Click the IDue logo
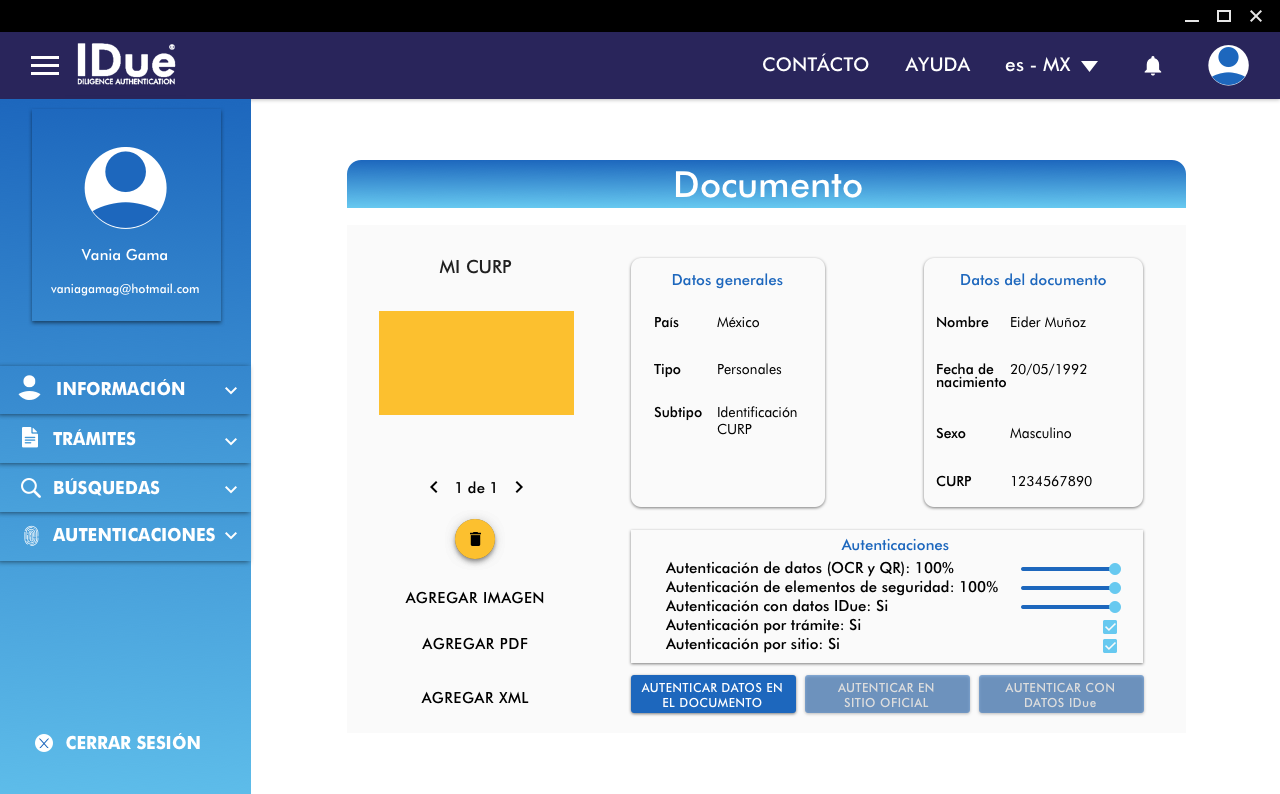1280x794 pixels. click(x=126, y=64)
